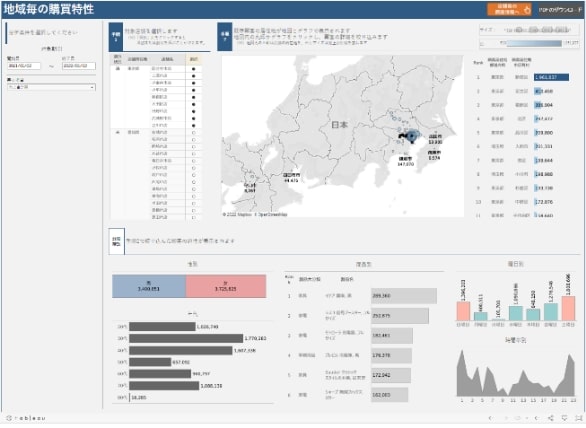Click the redo arrow in Tableau toolbar
The image size is (586, 428).
point(506,418)
